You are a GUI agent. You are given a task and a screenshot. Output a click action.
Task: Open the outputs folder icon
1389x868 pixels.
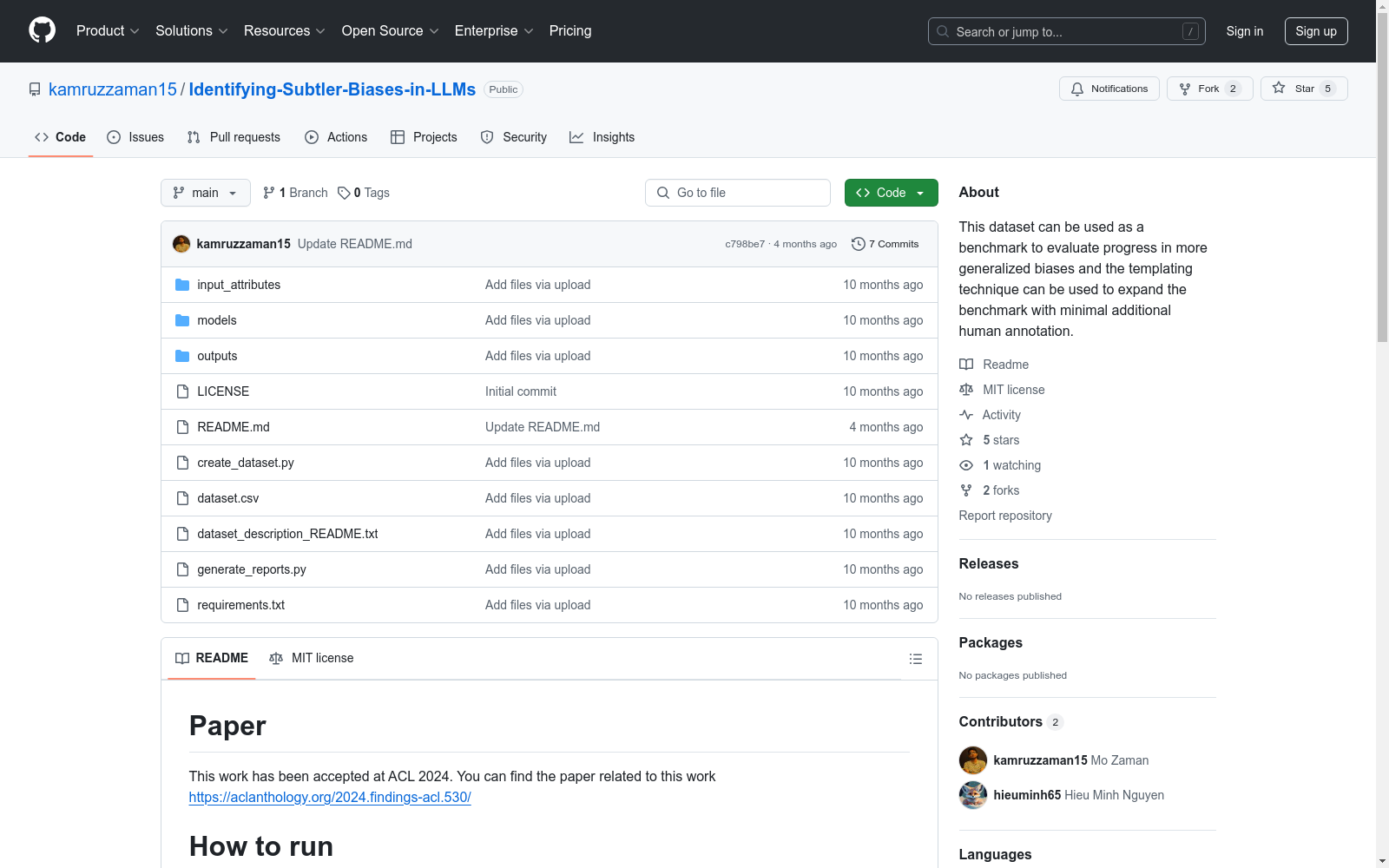pyautogui.click(x=182, y=356)
